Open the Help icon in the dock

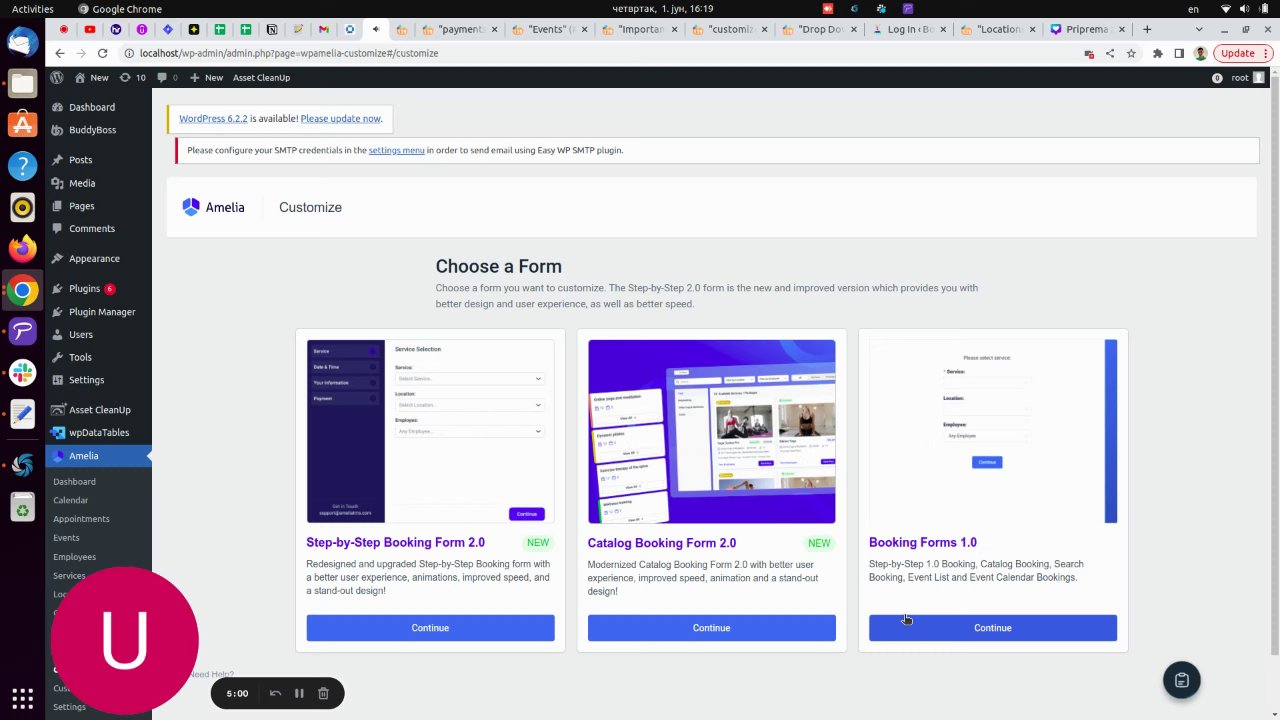coord(22,166)
